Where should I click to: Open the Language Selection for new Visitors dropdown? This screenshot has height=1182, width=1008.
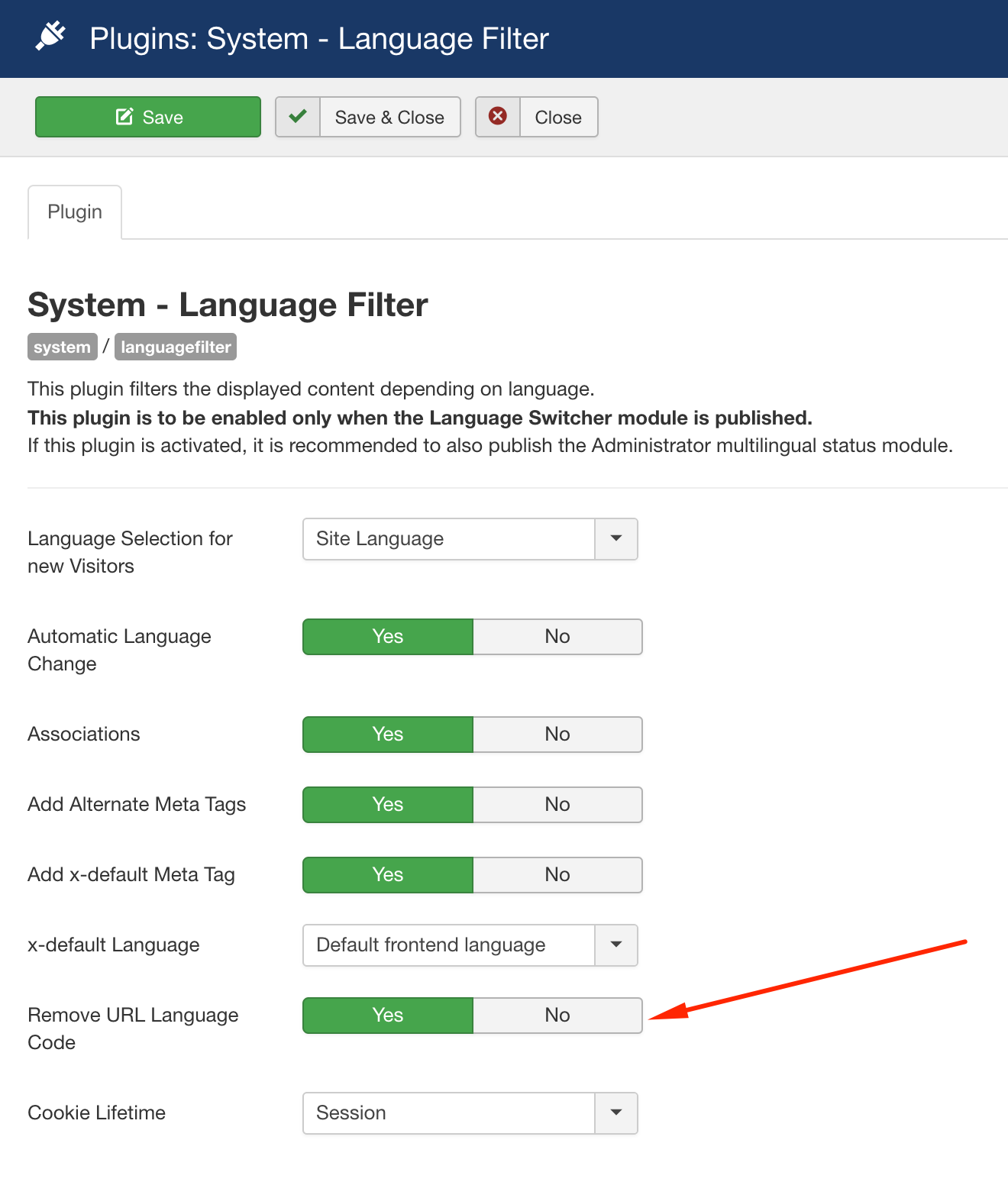(x=470, y=539)
